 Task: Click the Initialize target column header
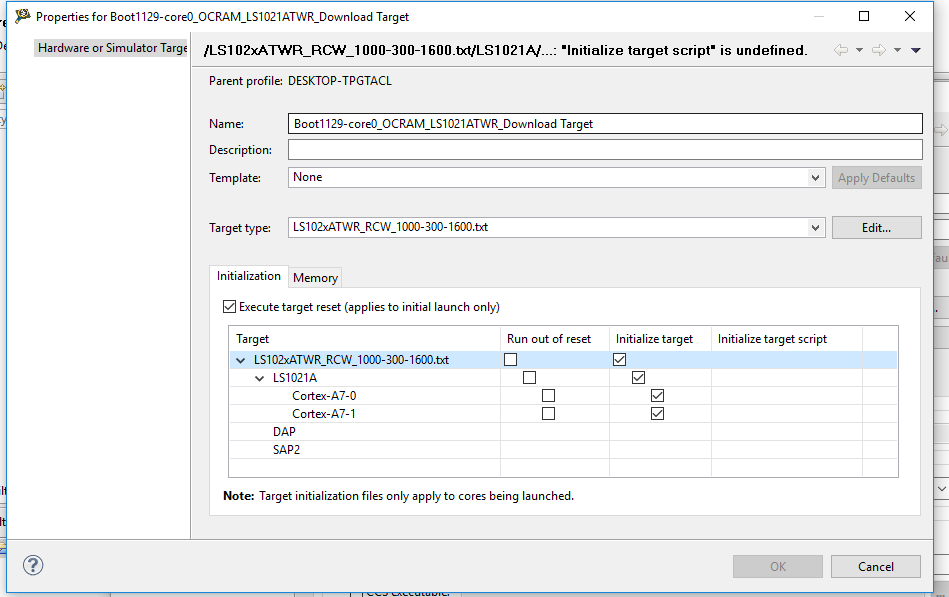click(660, 339)
